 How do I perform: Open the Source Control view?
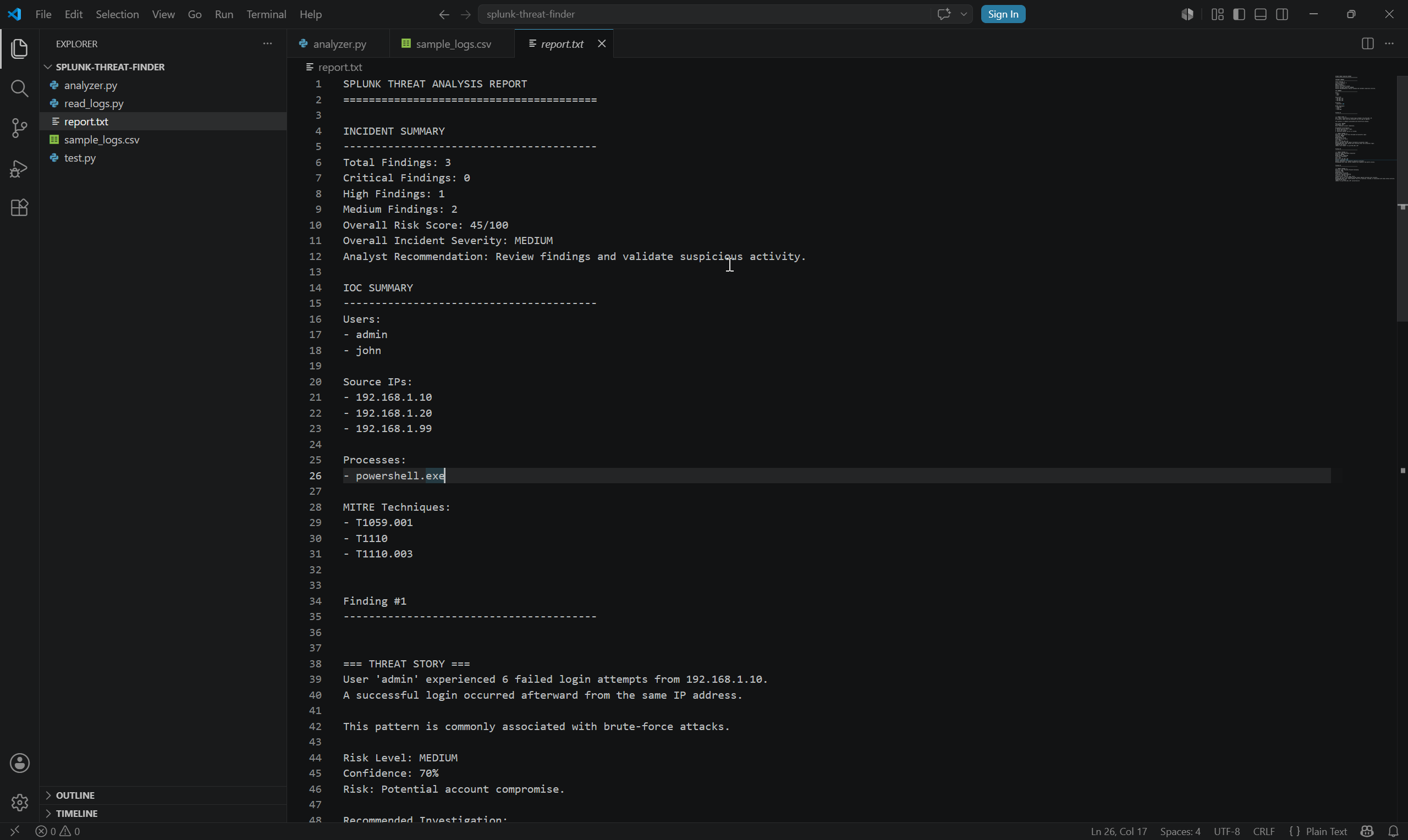pos(19,128)
